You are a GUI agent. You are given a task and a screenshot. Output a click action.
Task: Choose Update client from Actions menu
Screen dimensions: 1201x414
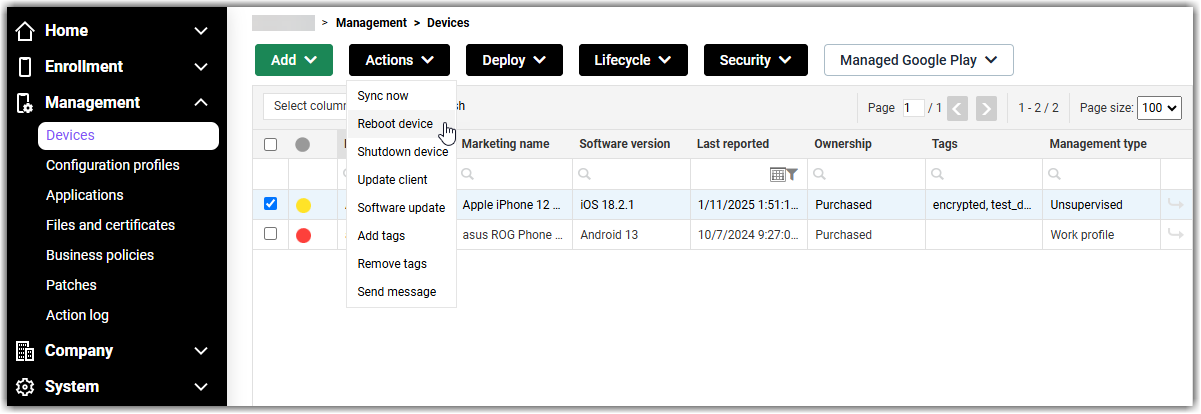pos(402,180)
